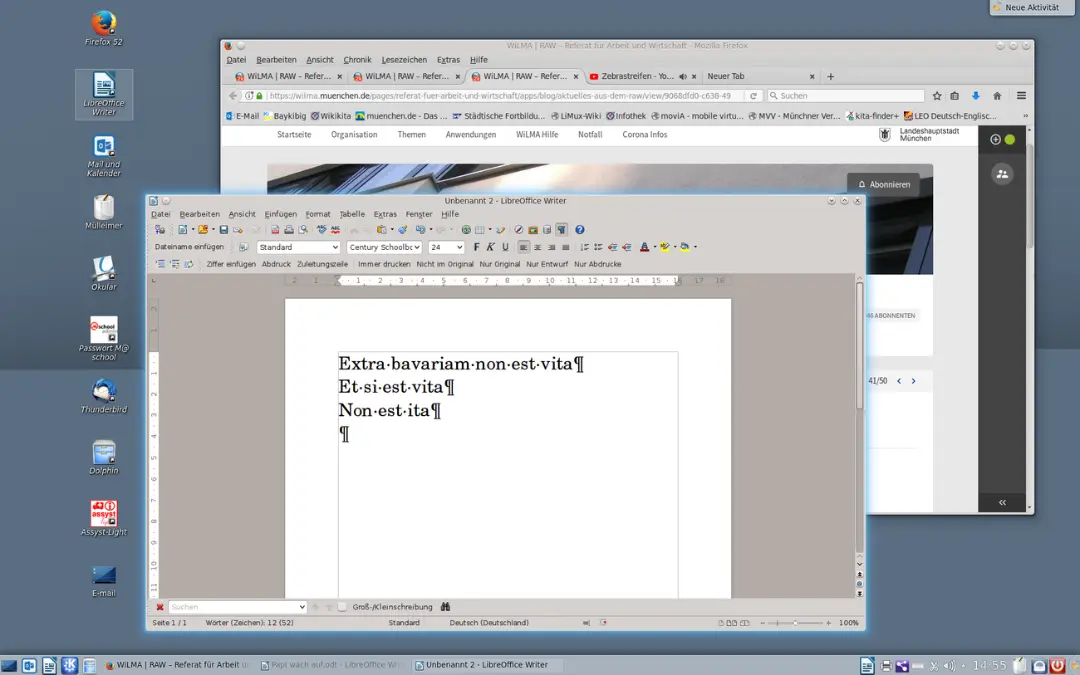Open the Century Schoolbook font dropdown

[x=417, y=247]
